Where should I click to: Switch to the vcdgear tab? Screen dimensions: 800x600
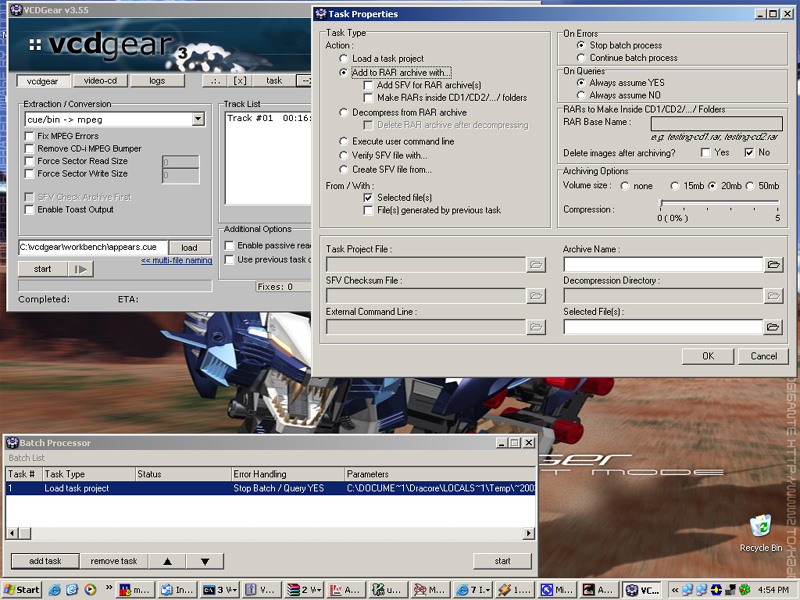click(42, 81)
